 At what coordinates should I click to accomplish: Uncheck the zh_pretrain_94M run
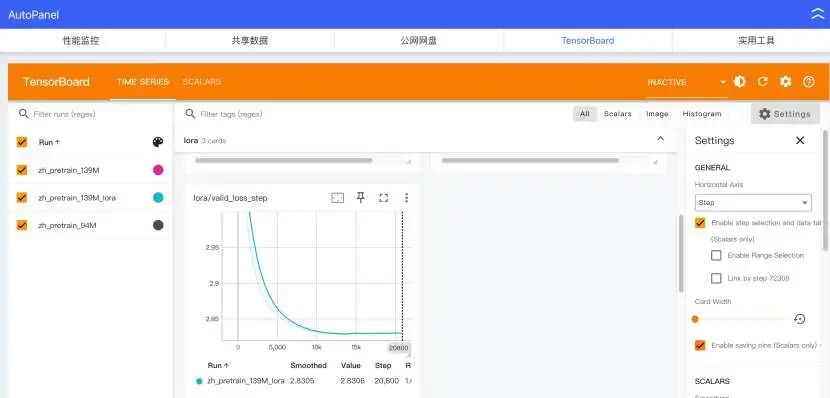22,225
